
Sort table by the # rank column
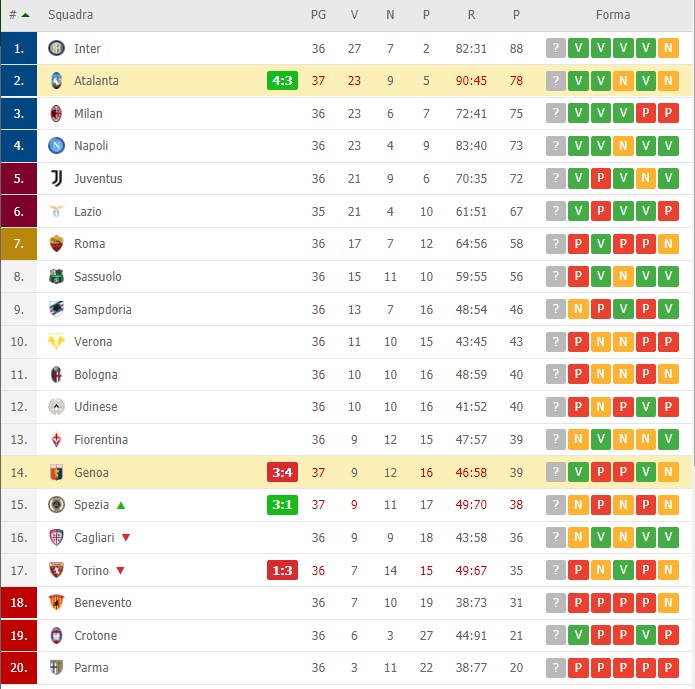coord(19,15)
